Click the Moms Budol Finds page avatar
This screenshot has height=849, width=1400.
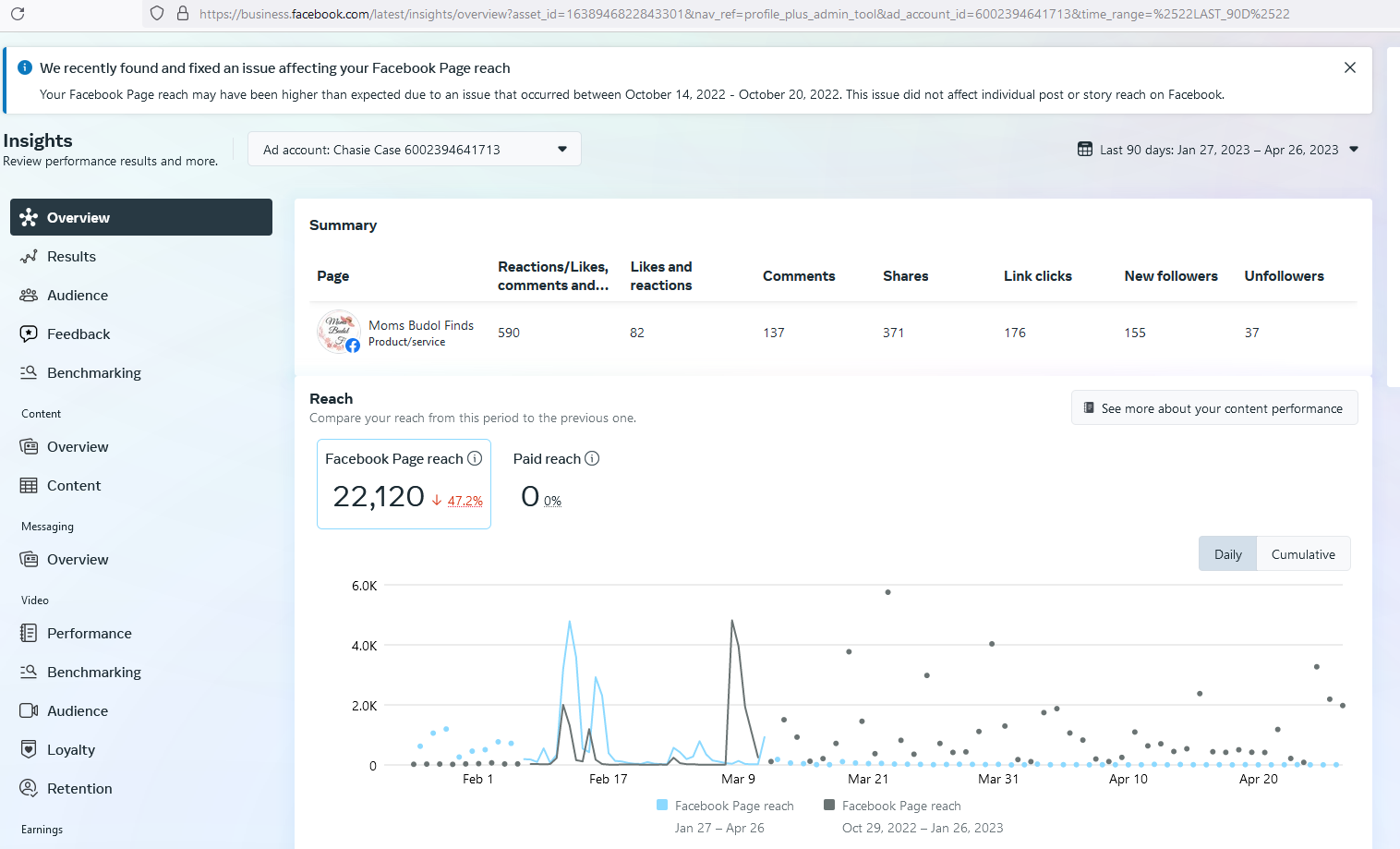(x=338, y=332)
